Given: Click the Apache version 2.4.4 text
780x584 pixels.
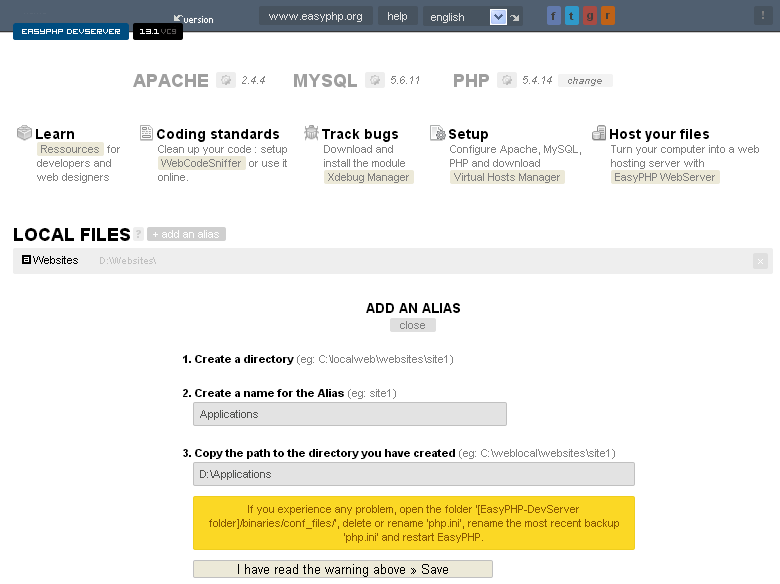Looking at the screenshot, I should pyautogui.click(x=253, y=80).
